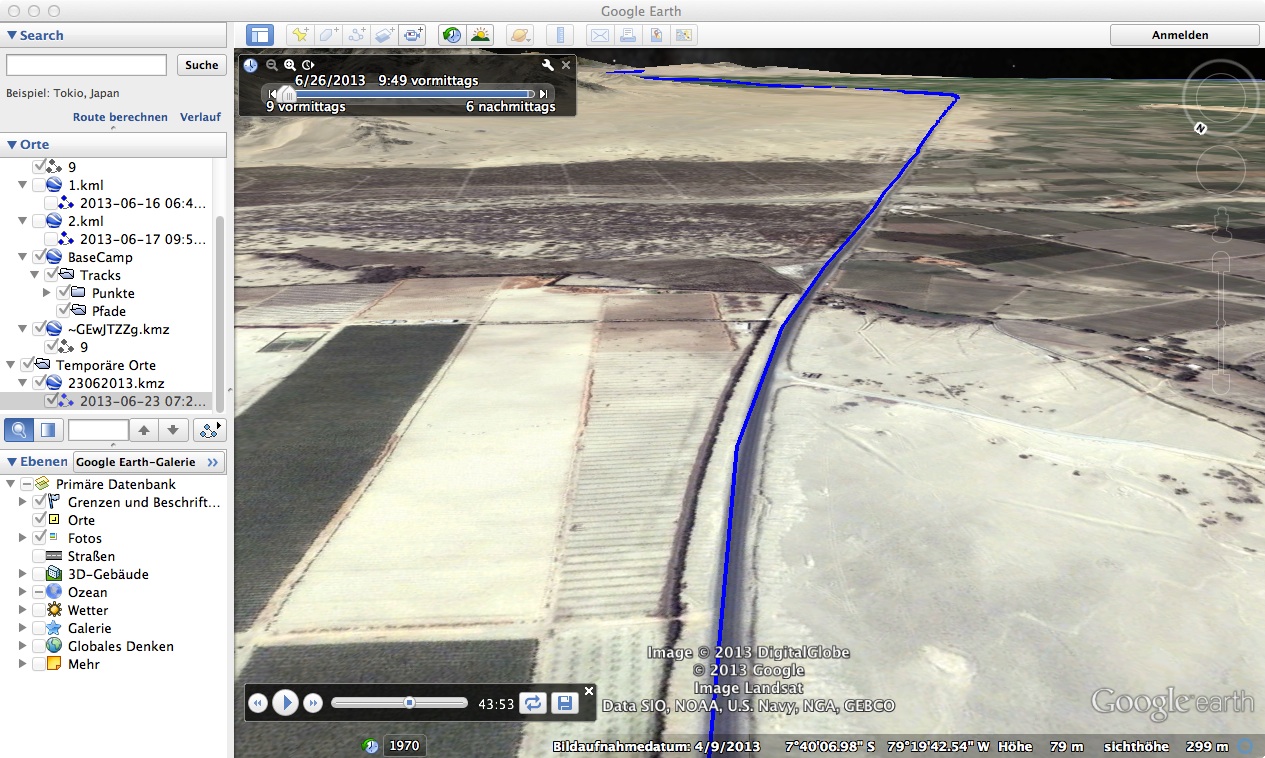Click the email envelope toolbar icon
Image resolution: width=1265 pixels, height=758 pixels.
click(x=599, y=35)
